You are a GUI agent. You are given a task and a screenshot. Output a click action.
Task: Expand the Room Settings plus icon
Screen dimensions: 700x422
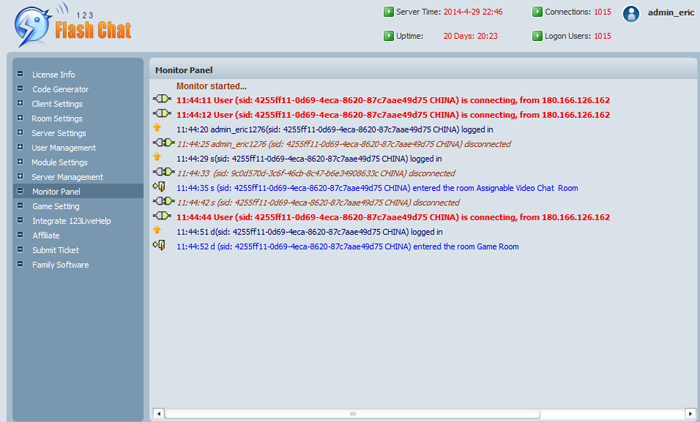click(20, 118)
